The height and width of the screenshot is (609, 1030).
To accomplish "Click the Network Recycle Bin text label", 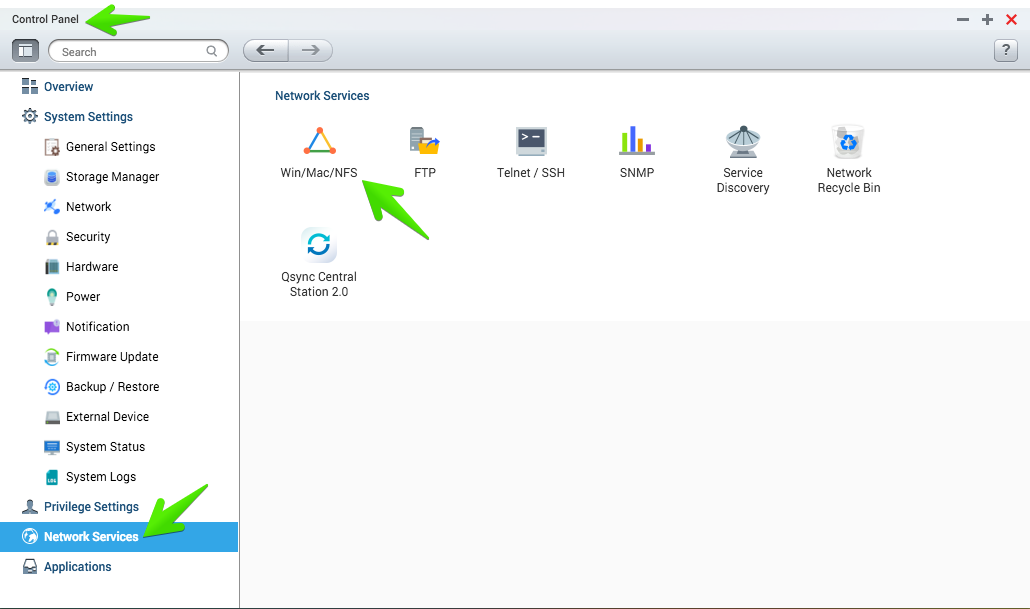I will 849,180.
